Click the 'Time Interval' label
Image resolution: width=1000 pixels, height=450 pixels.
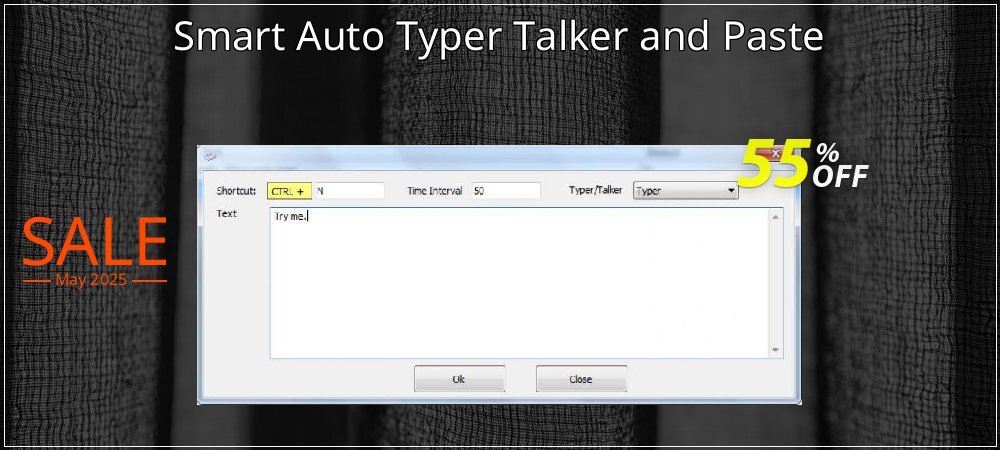(x=434, y=191)
